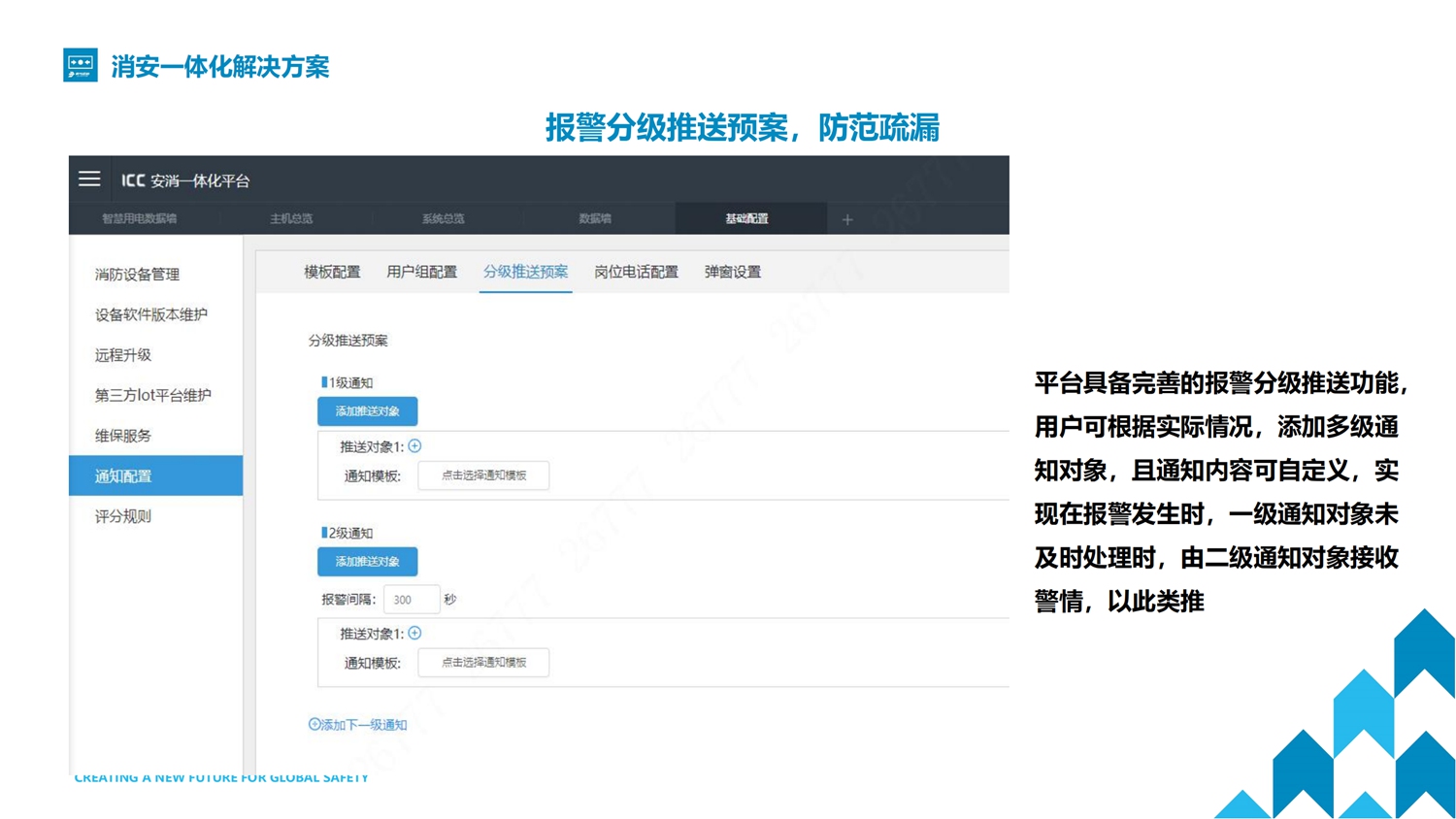1456x819 pixels.
Task: Go to 用户组配置 sub-tab
Action: coord(421,273)
